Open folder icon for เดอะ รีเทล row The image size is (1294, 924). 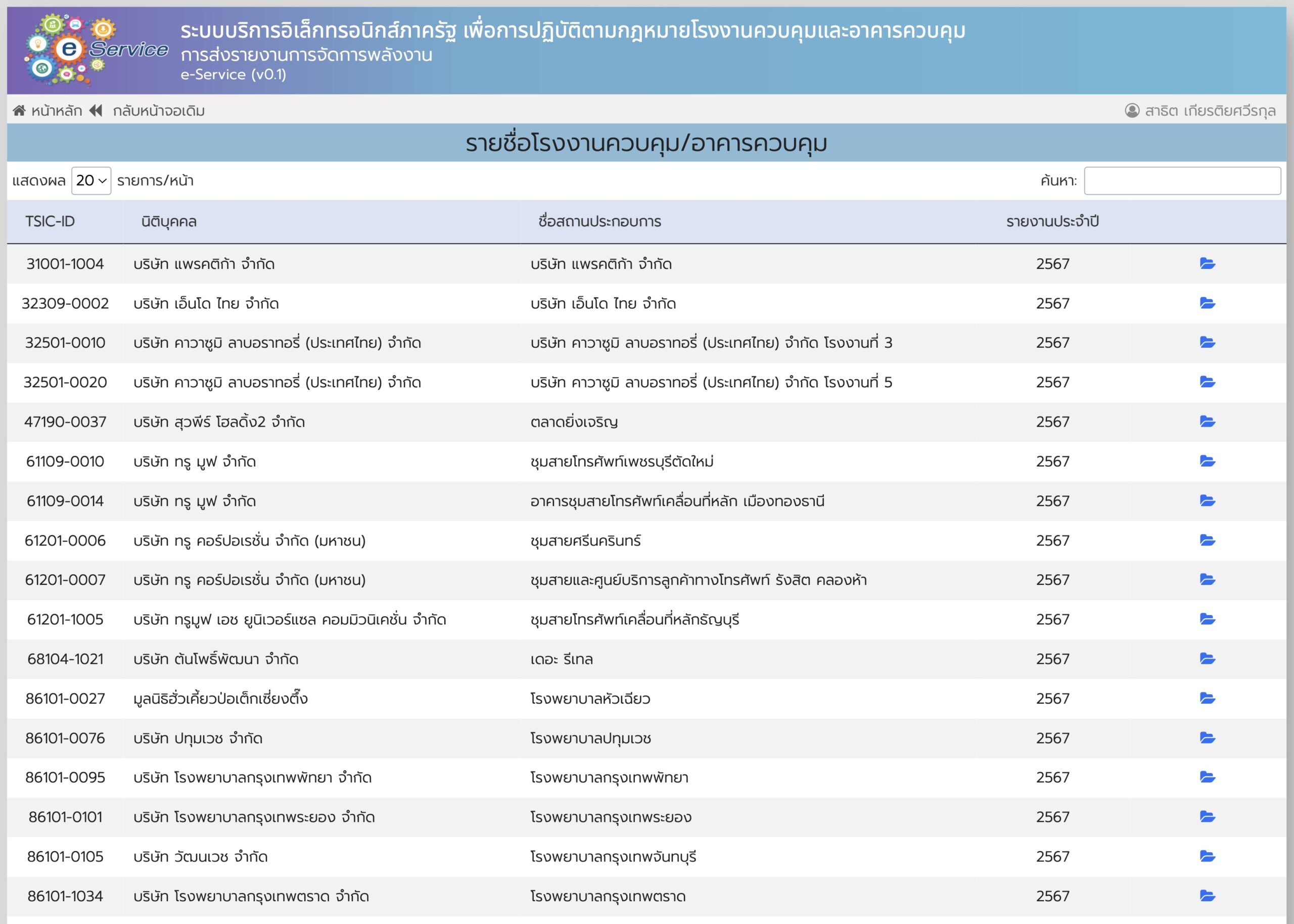pyautogui.click(x=1207, y=659)
